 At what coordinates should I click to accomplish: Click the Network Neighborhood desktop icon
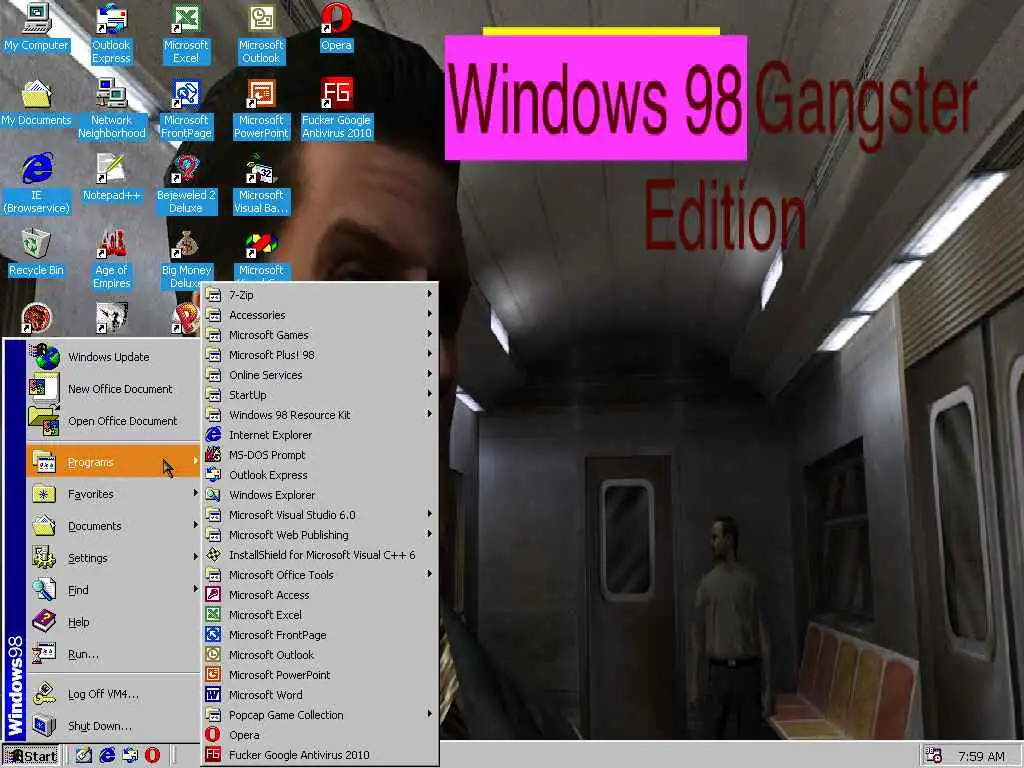coord(112,108)
